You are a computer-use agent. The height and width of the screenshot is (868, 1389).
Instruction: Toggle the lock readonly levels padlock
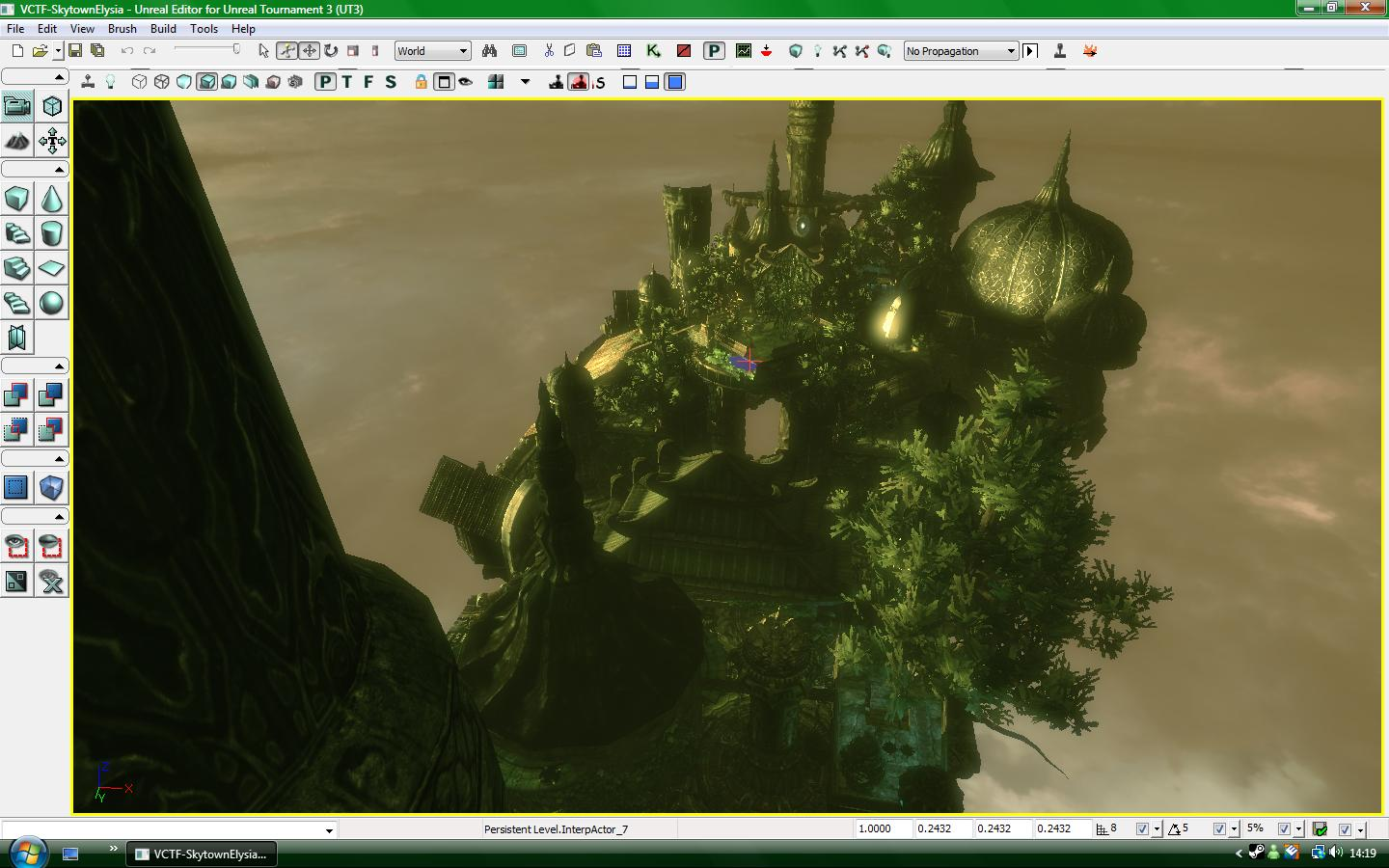tap(421, 82)
